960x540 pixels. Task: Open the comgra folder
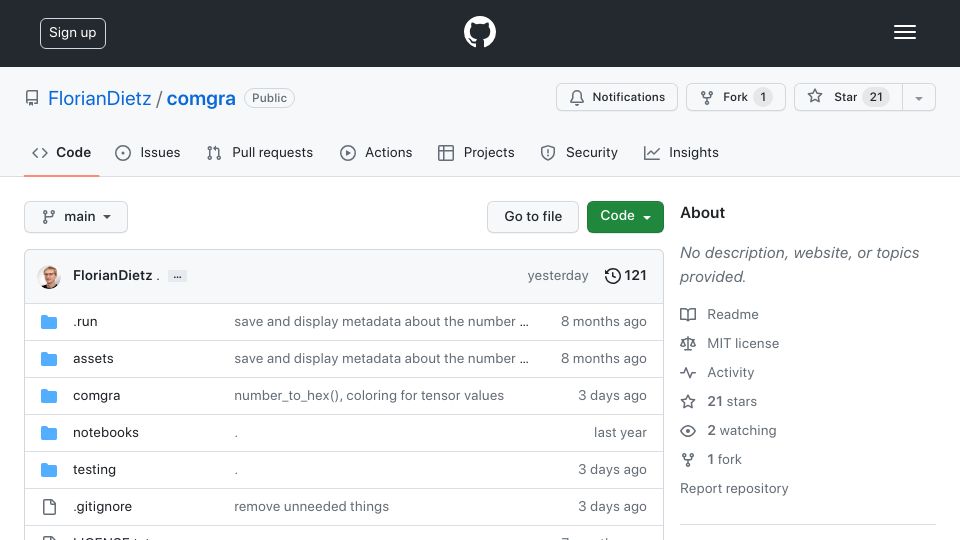click(x=96, y=396)
